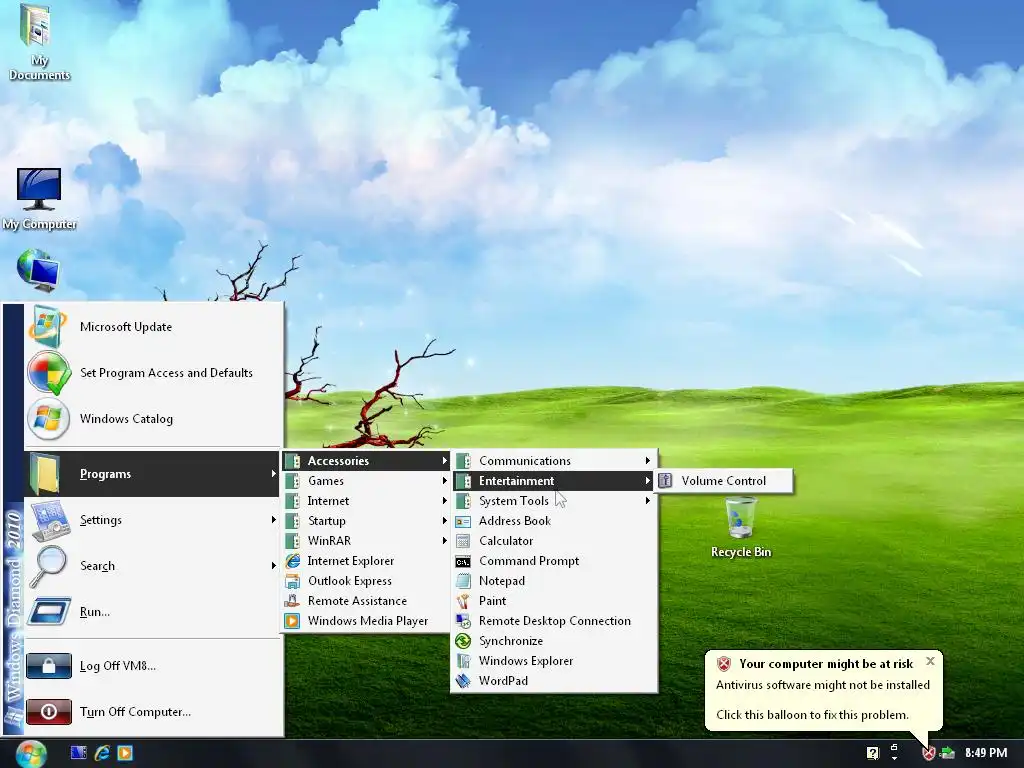Click Log Off VM8... text

pyautogui.click(x=118, y=665)
